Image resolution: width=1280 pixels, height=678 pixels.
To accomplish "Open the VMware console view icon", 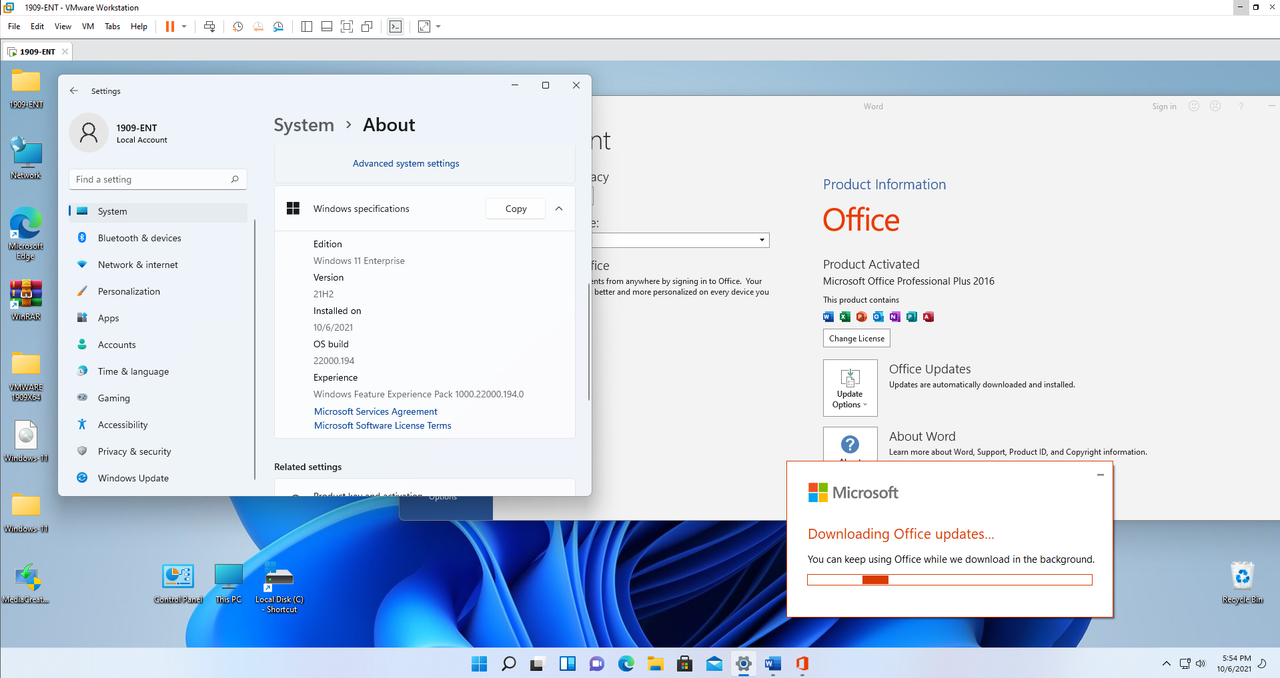I will (395, 26).
